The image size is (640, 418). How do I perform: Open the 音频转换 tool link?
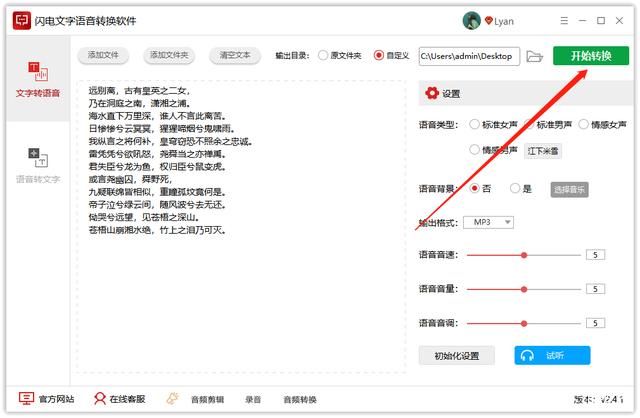(x=300, y=400)
